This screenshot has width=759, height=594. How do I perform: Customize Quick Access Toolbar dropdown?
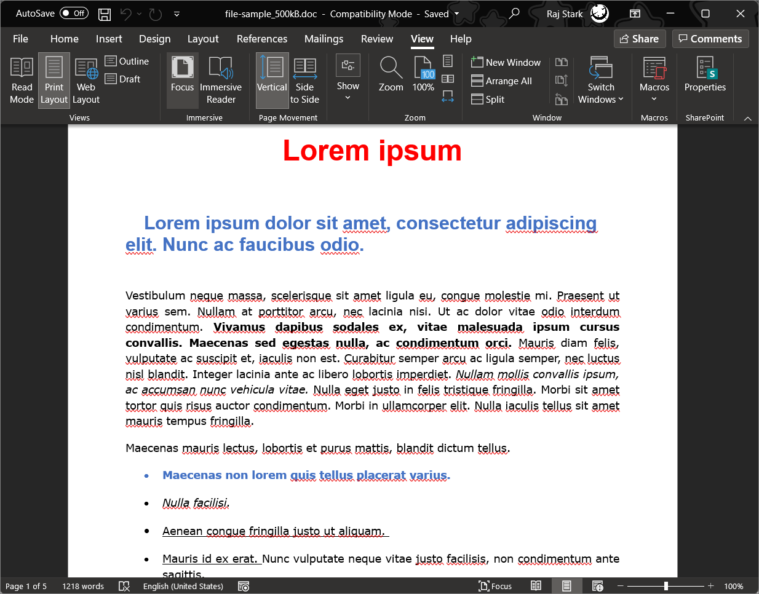click(x=177, y=14)
